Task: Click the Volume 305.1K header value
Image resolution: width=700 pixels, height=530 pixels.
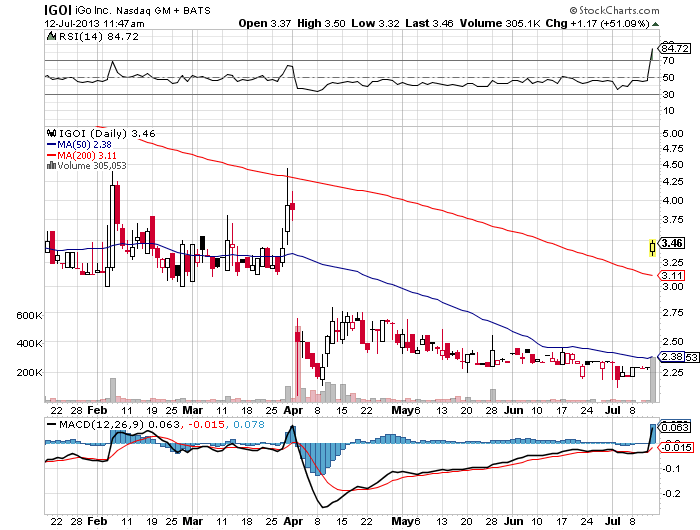Action: pos(500,23)
